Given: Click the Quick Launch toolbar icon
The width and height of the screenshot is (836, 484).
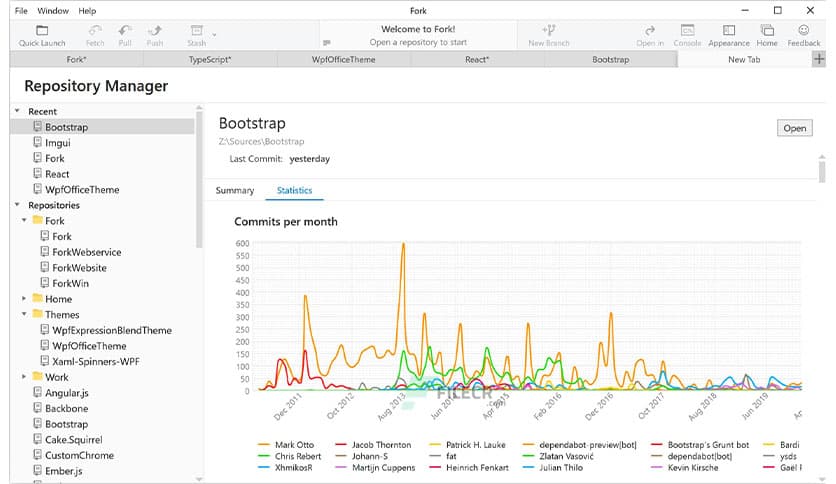Looking at the screenshot, I should click(x=40, y=31).
